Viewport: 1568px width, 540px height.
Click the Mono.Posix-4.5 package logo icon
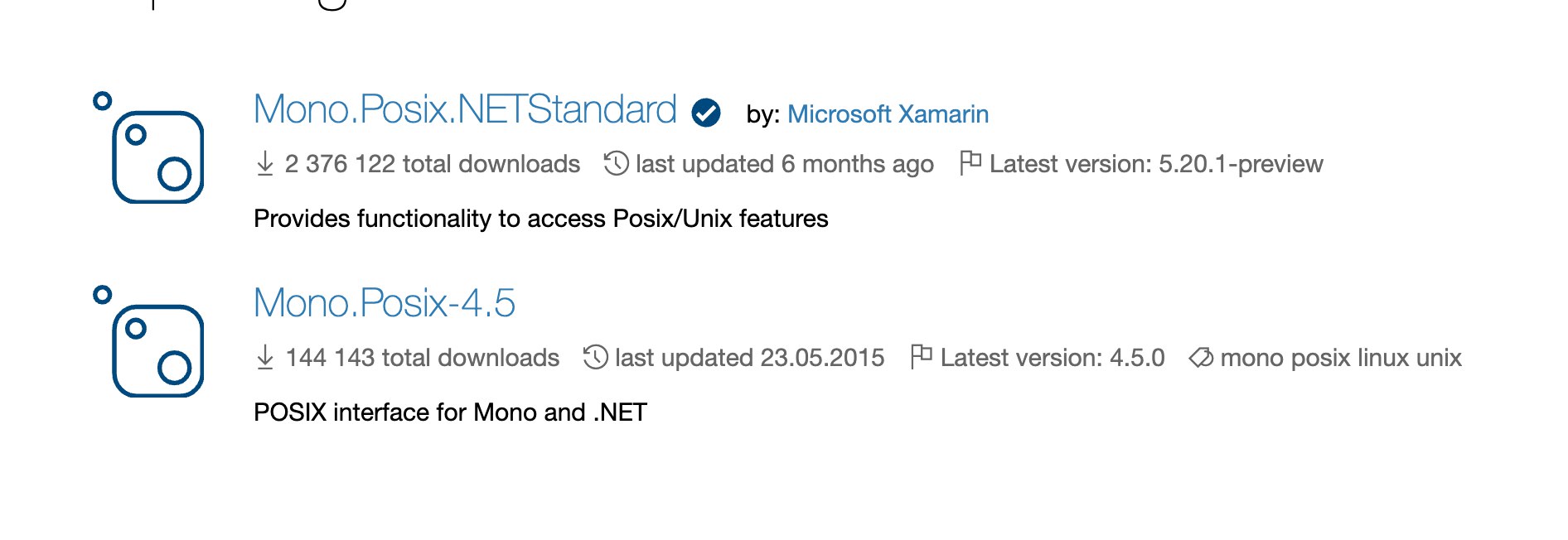pyautogui.click(x=149, y=341)
